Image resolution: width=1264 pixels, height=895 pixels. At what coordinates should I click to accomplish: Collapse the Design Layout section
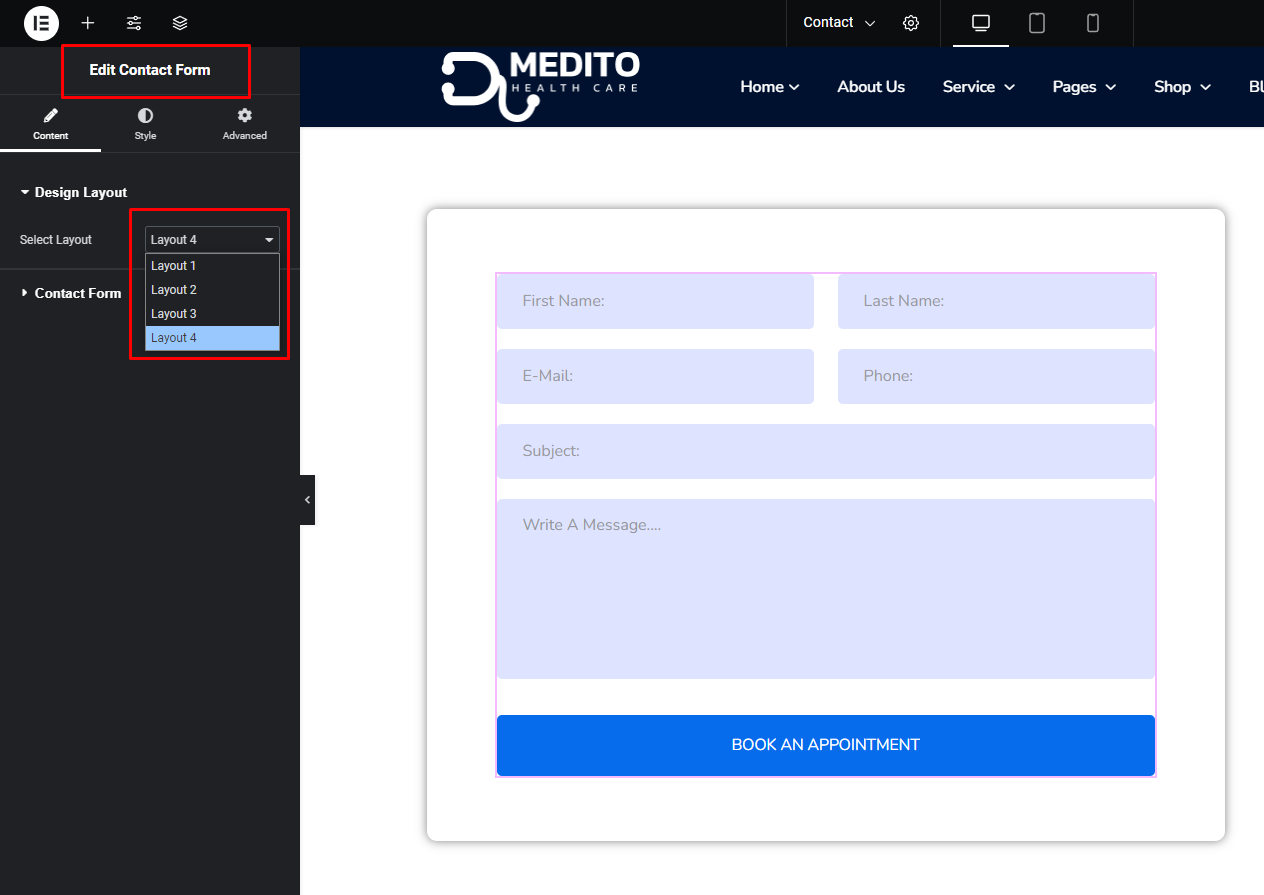click(x=80, y=192)
